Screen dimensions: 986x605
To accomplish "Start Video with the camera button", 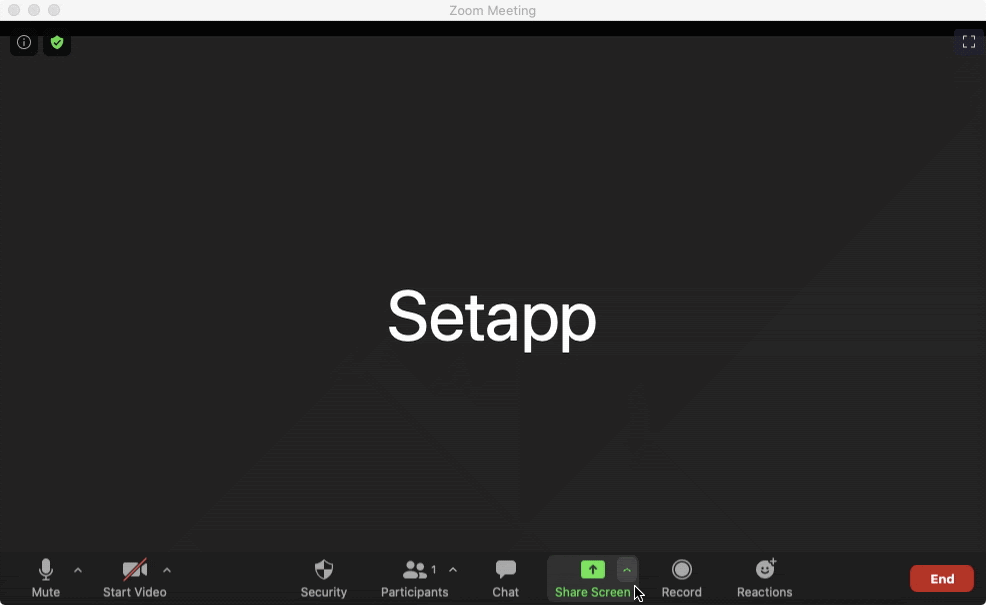I will pos(135,578).
